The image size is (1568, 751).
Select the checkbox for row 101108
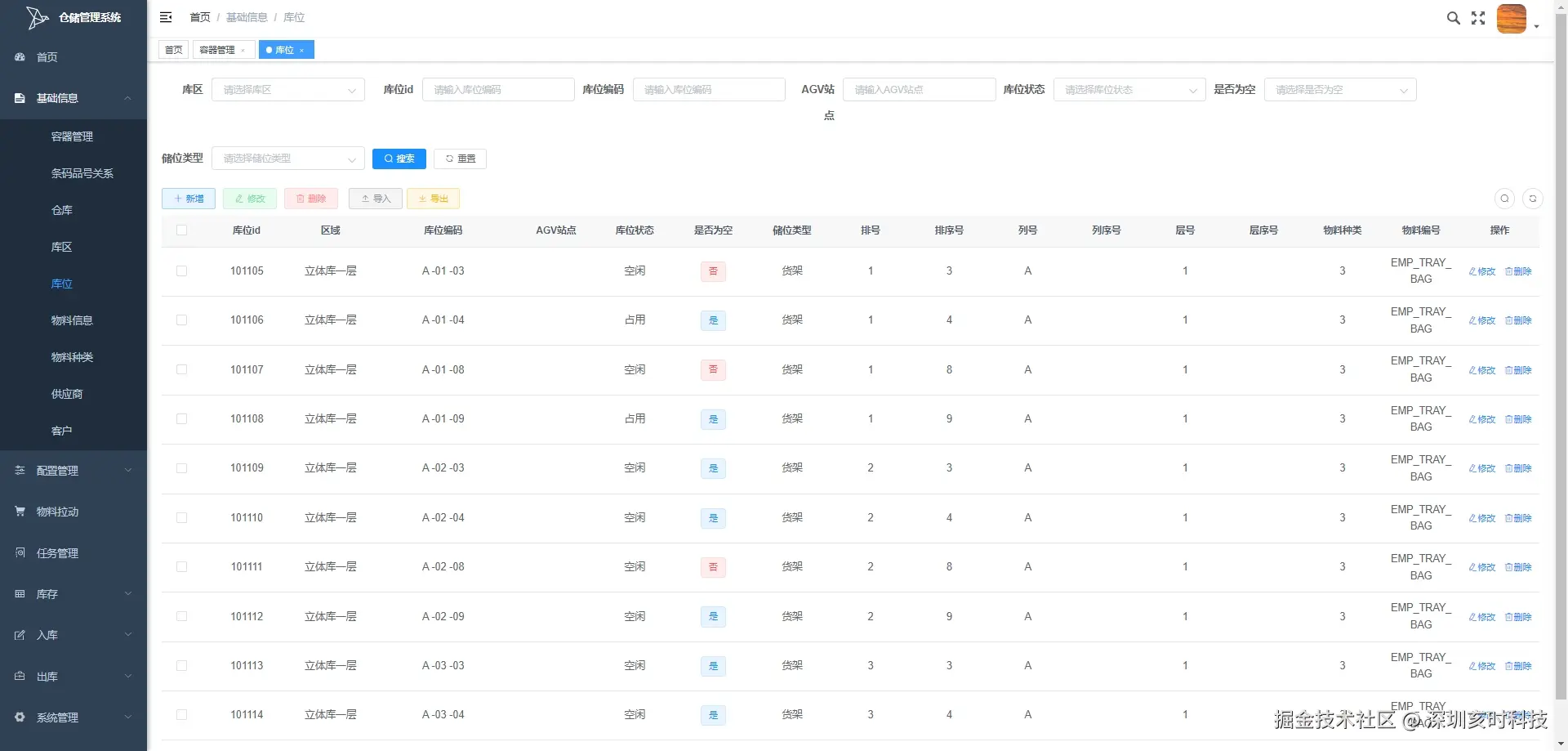[181, 419]
